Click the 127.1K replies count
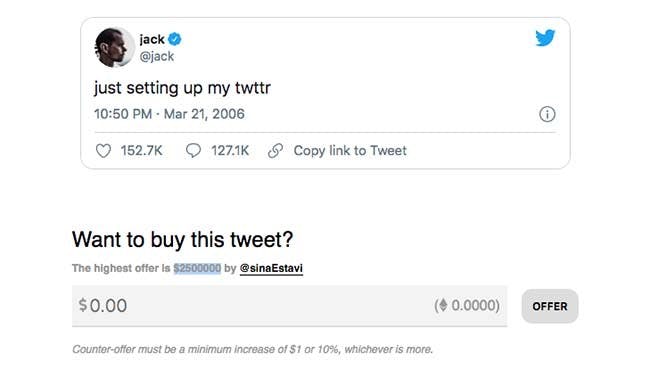The width and height of the screenshot is (650, 378). point(230,150)
